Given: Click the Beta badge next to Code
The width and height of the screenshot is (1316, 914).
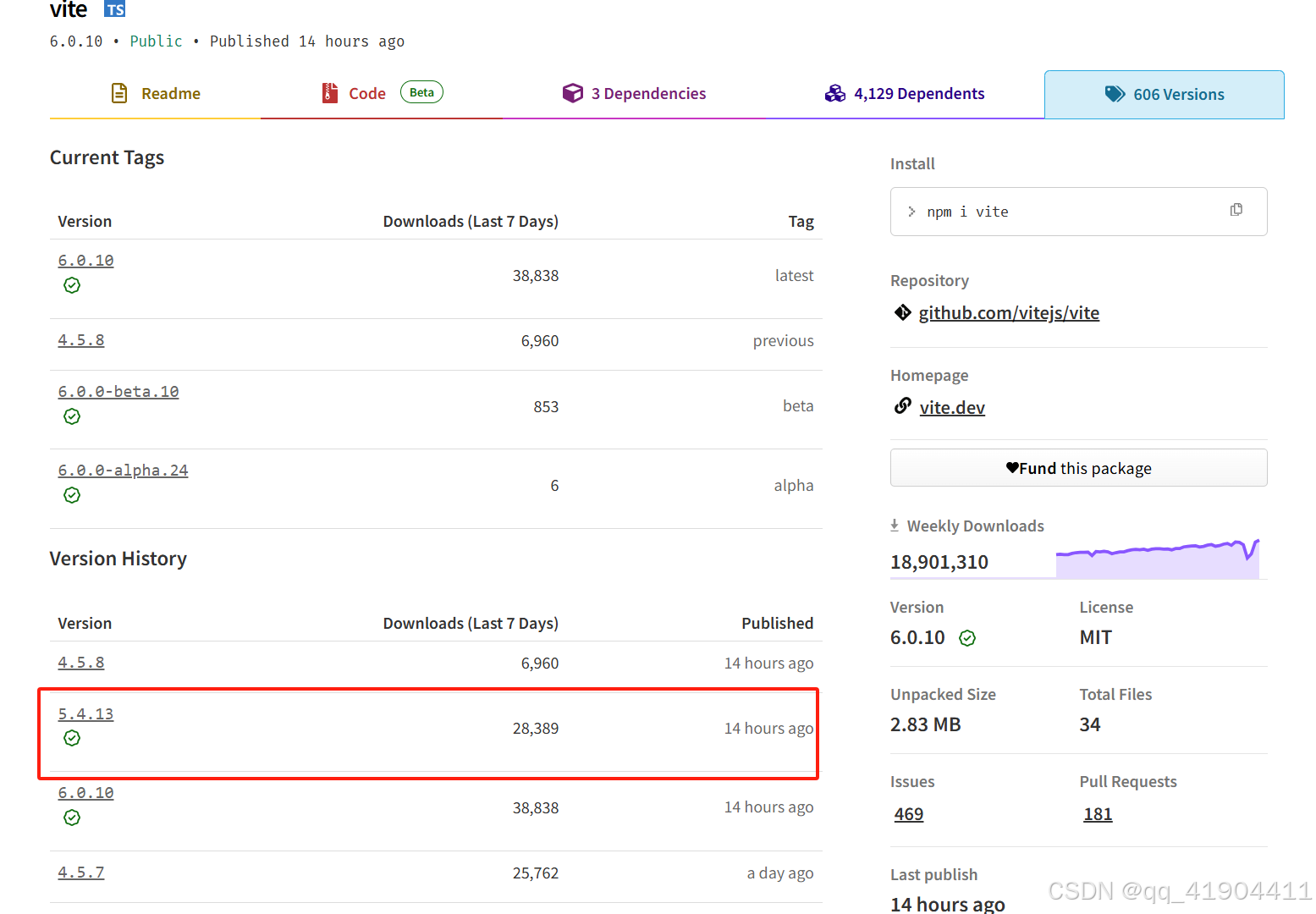Looking at the screenshot, I should (x=421, y=92).
